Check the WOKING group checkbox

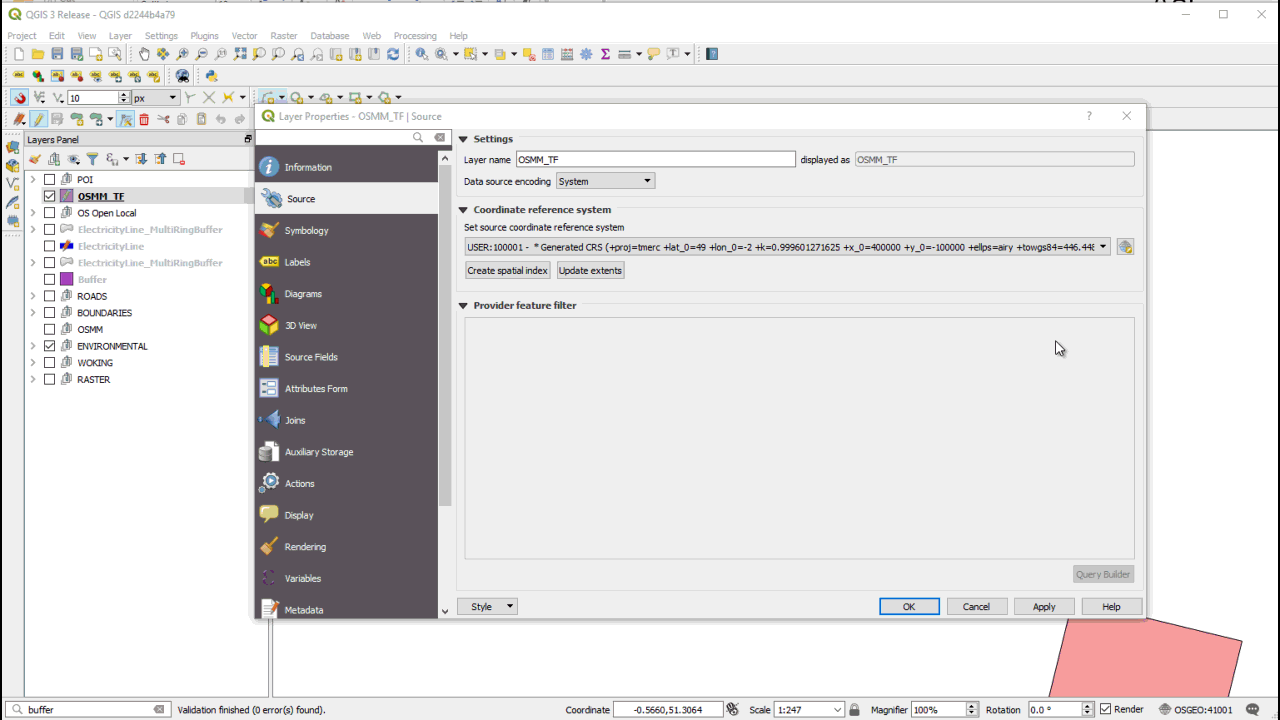(x=49, y=363)
